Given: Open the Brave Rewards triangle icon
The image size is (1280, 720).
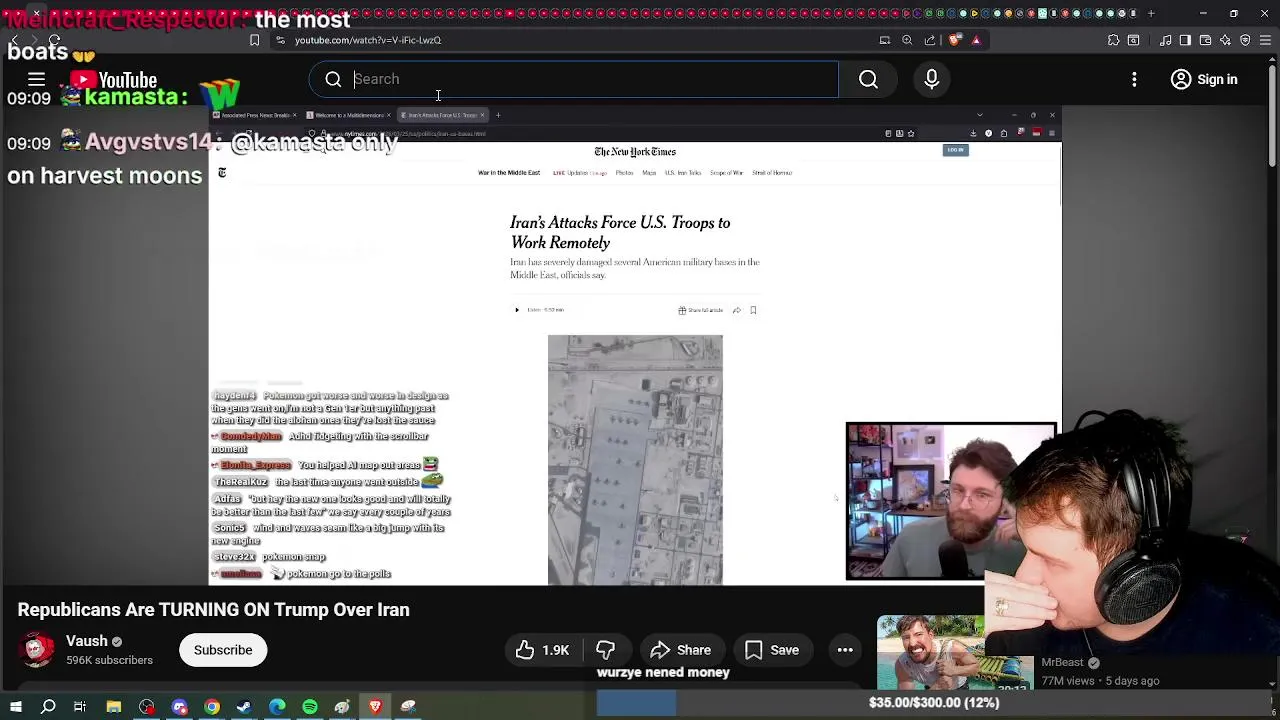Looking at the screenshot, I should (x=976, y=40).
